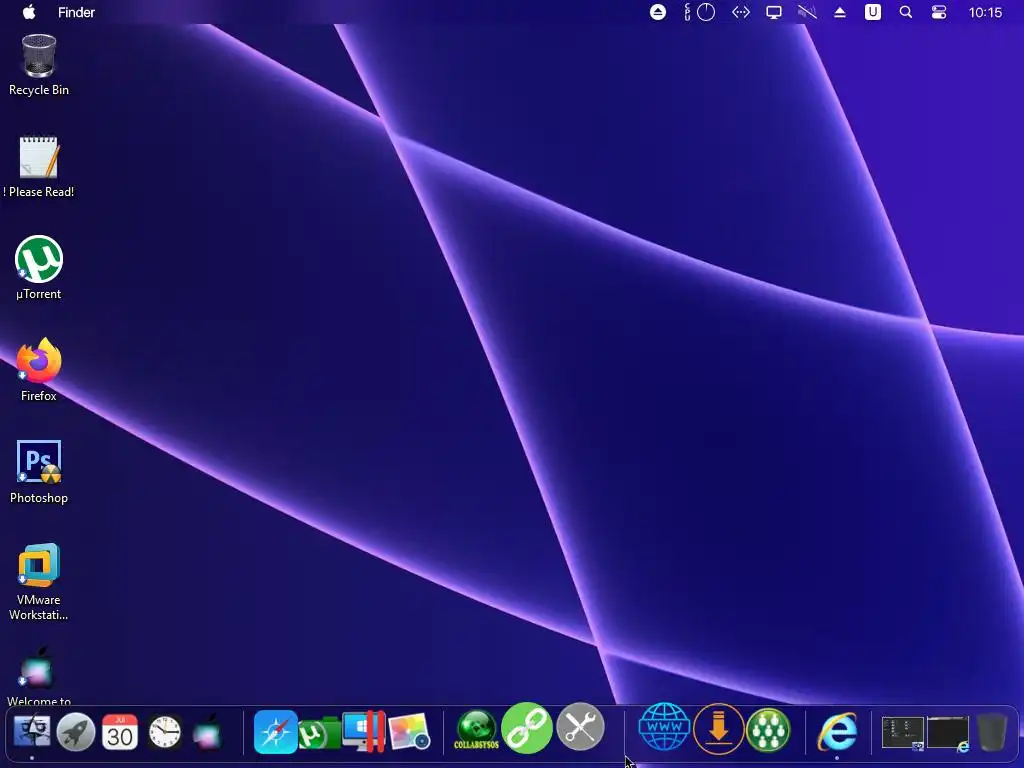The width and height of the screenshot is (1024, 768).
Task: Open Spotlight search magnifier icon
Action: click(906, 12)
